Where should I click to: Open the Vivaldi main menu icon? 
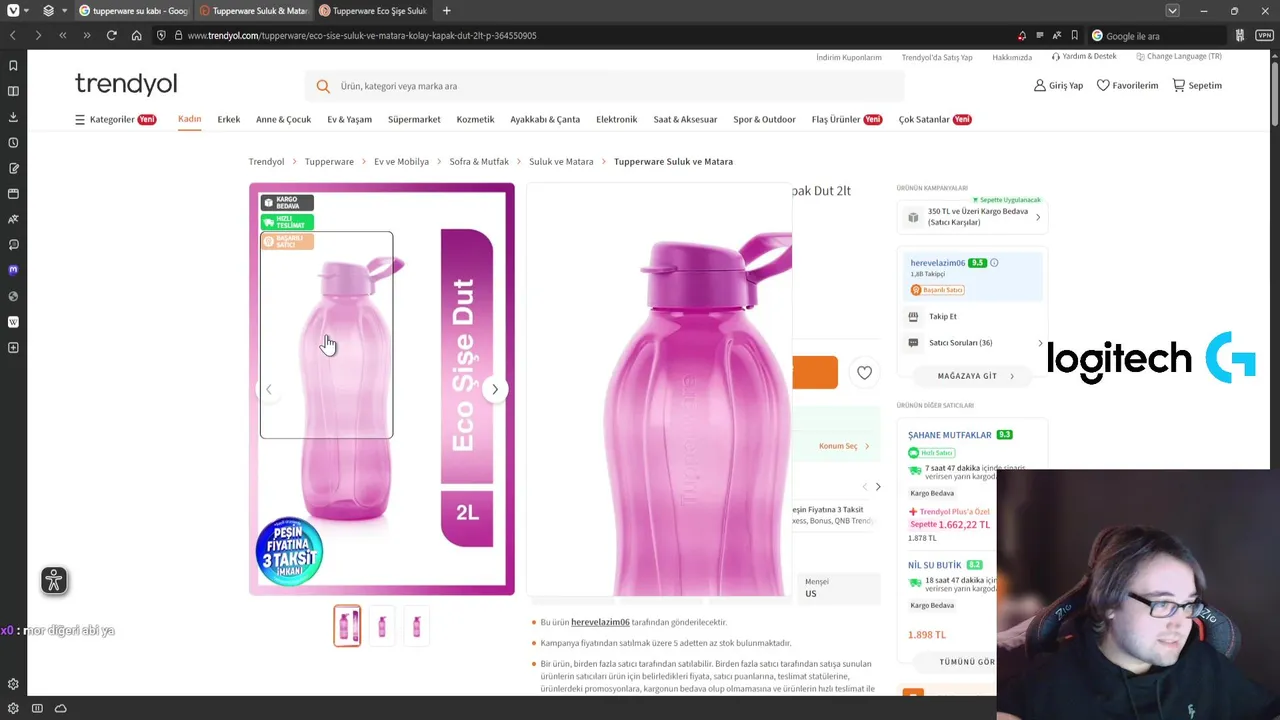[13, 11]
